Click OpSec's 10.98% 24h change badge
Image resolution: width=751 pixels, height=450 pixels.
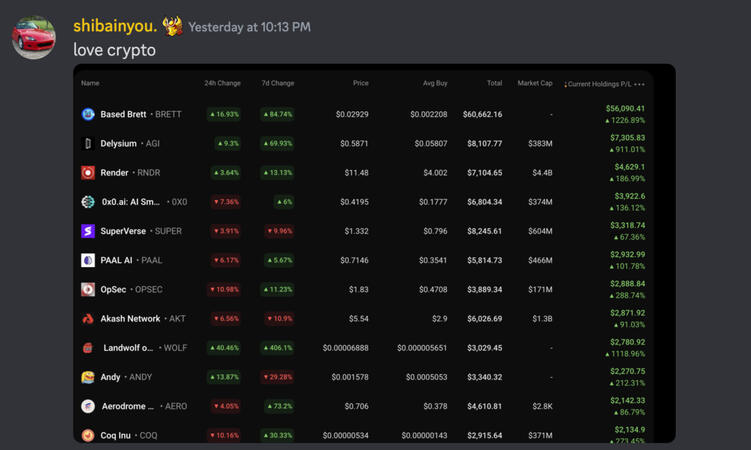click(224, 289)
